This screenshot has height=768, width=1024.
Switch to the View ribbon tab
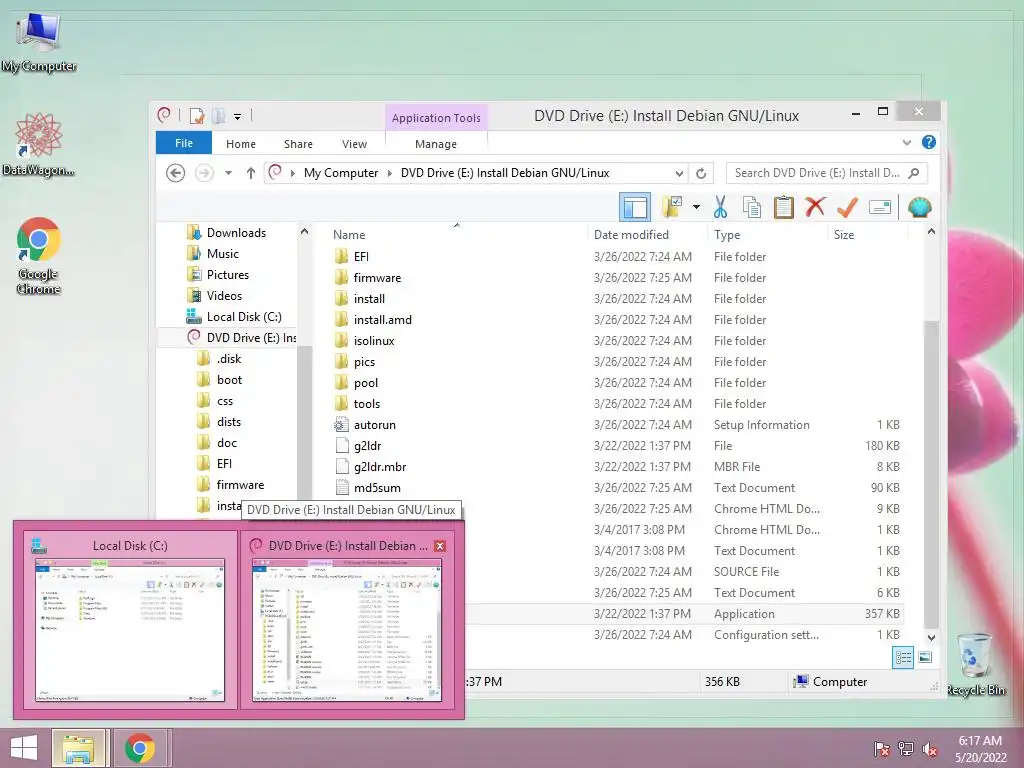point(355,144)
